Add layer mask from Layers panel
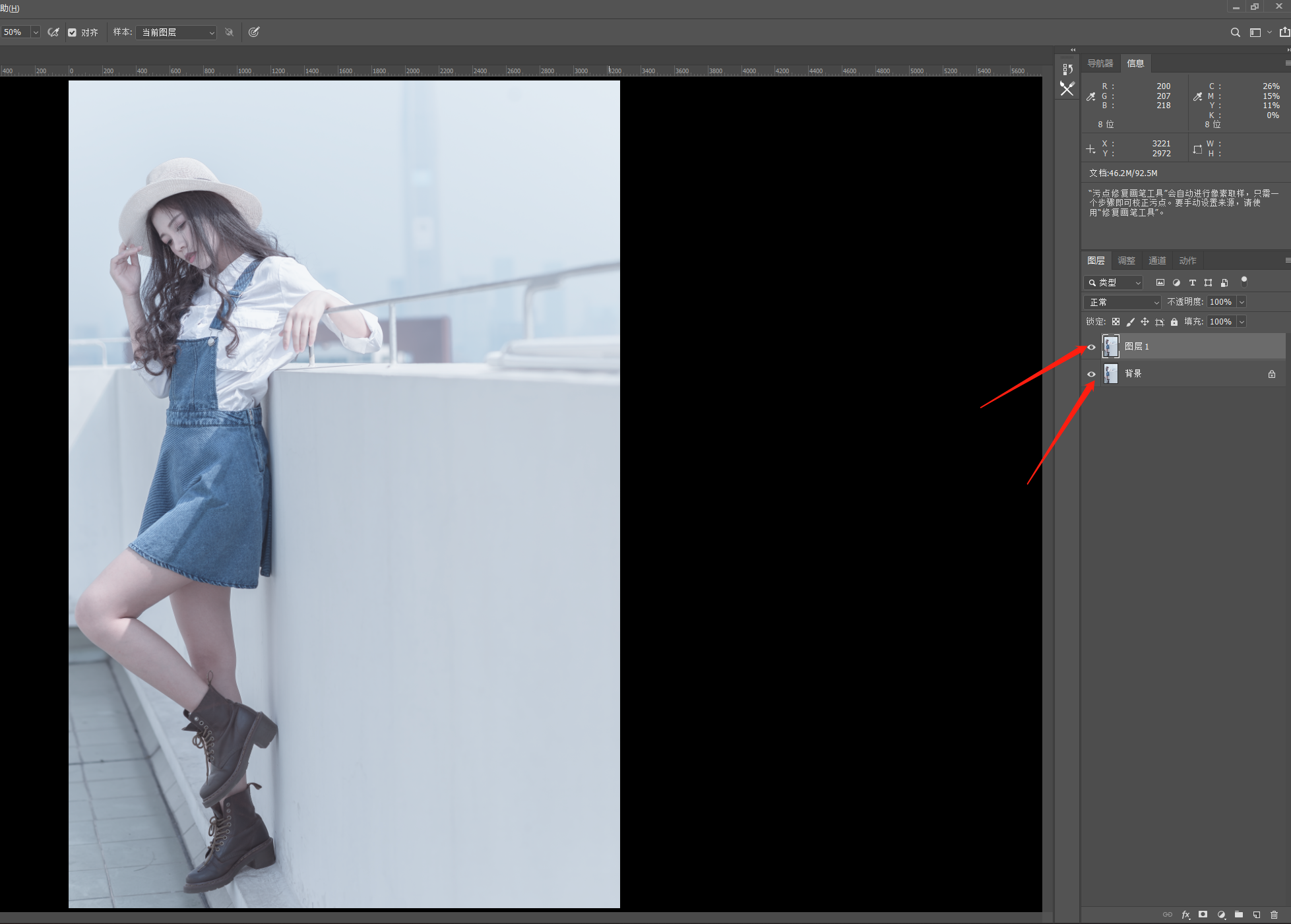This screenshot has width=1291, height=924. 1203,915
